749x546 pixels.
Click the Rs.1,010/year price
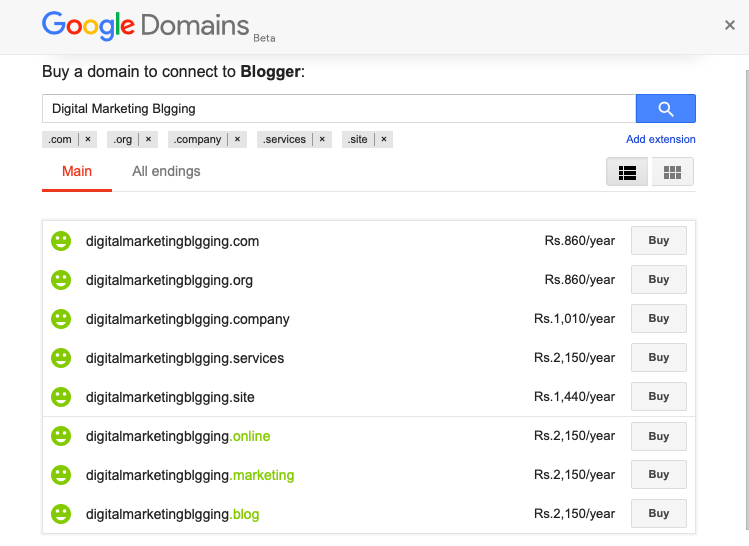(x=574, y=319)
